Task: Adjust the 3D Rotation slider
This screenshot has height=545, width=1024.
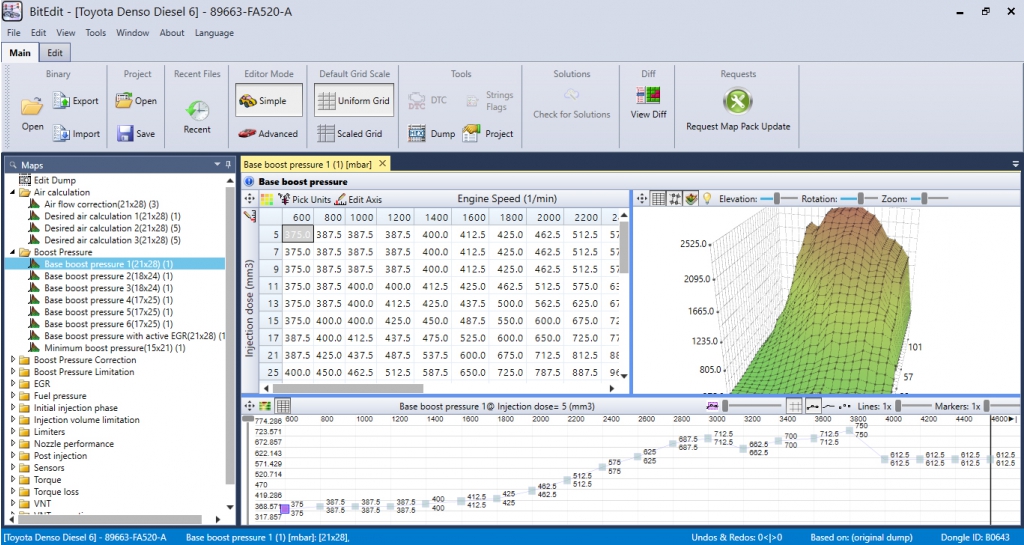Action: 858,198
